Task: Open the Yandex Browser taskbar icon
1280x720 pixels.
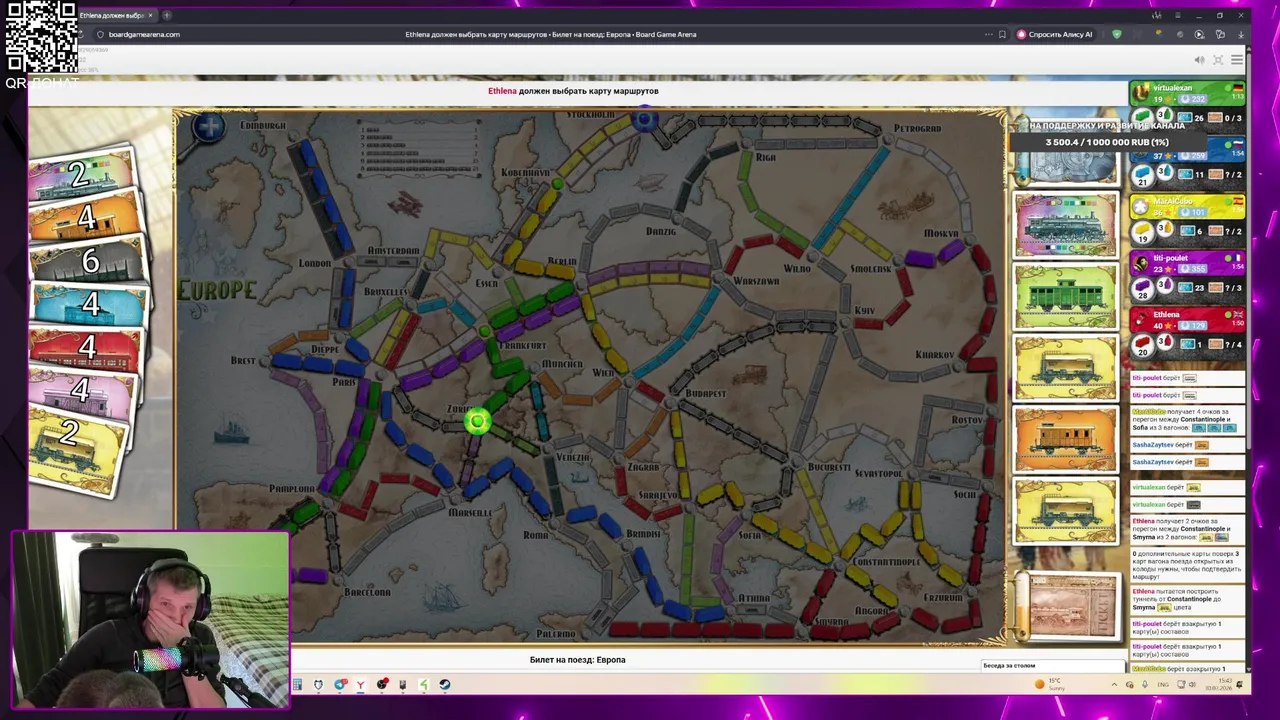Action: [360, 685]
